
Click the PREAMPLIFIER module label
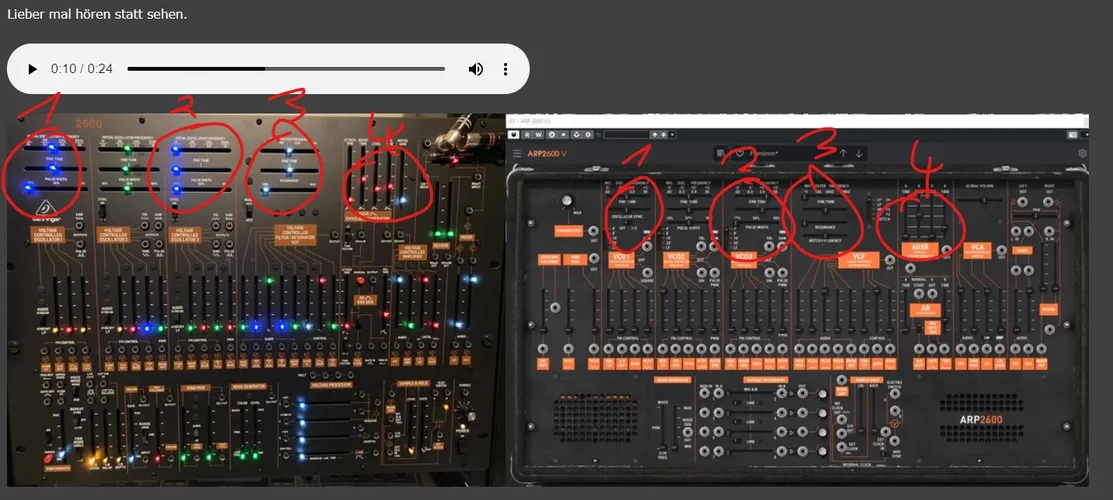click(569, 231)
